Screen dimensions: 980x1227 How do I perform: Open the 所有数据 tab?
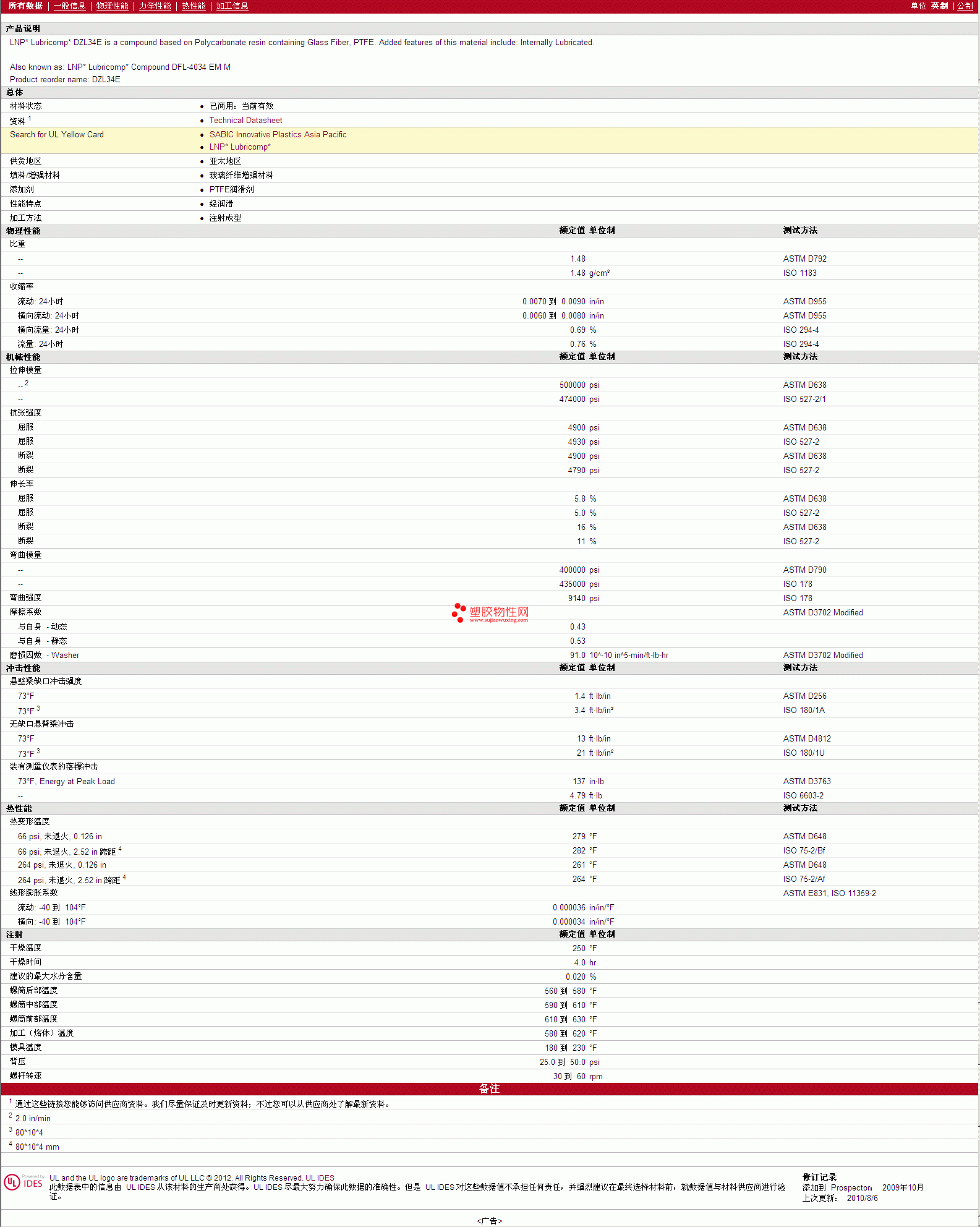coord(25,6)
